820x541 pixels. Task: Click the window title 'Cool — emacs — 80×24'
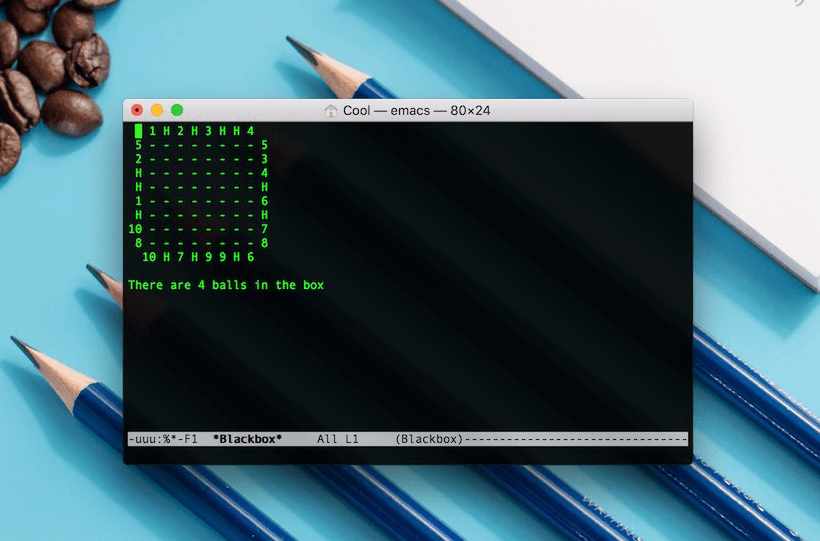[416, 110]
